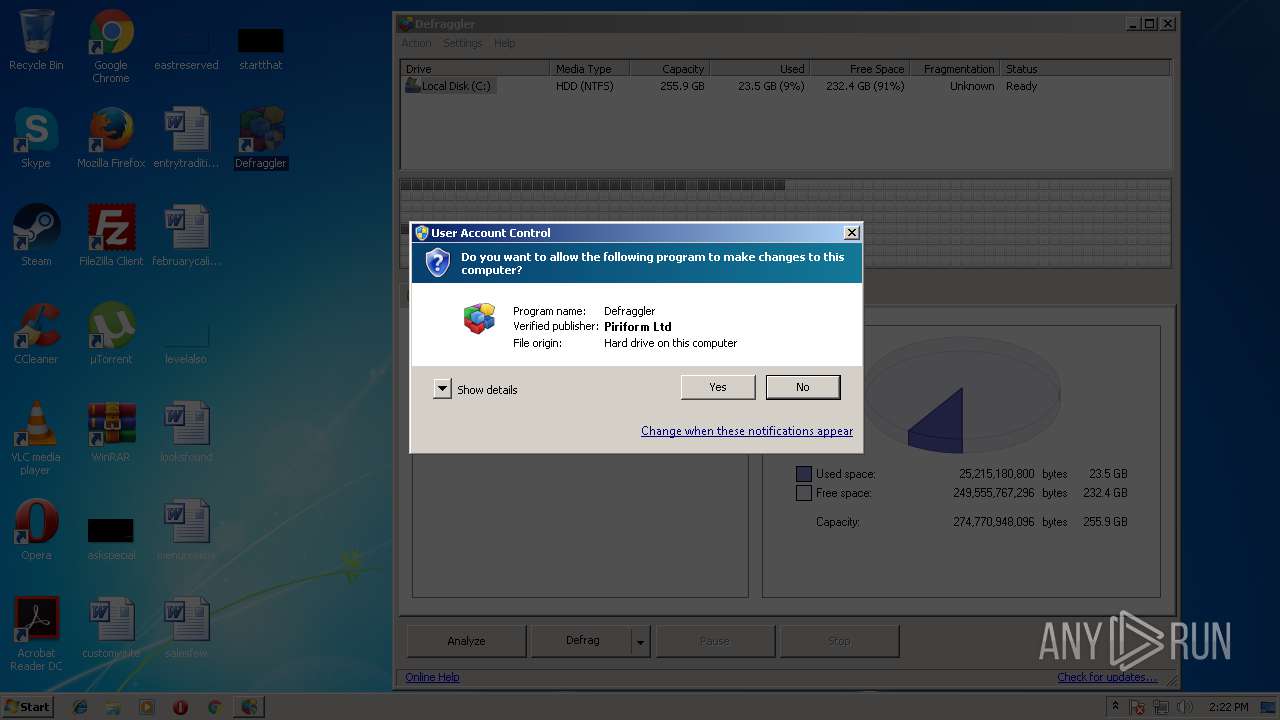Select the entrytraditi... Word document

point(186,138)
